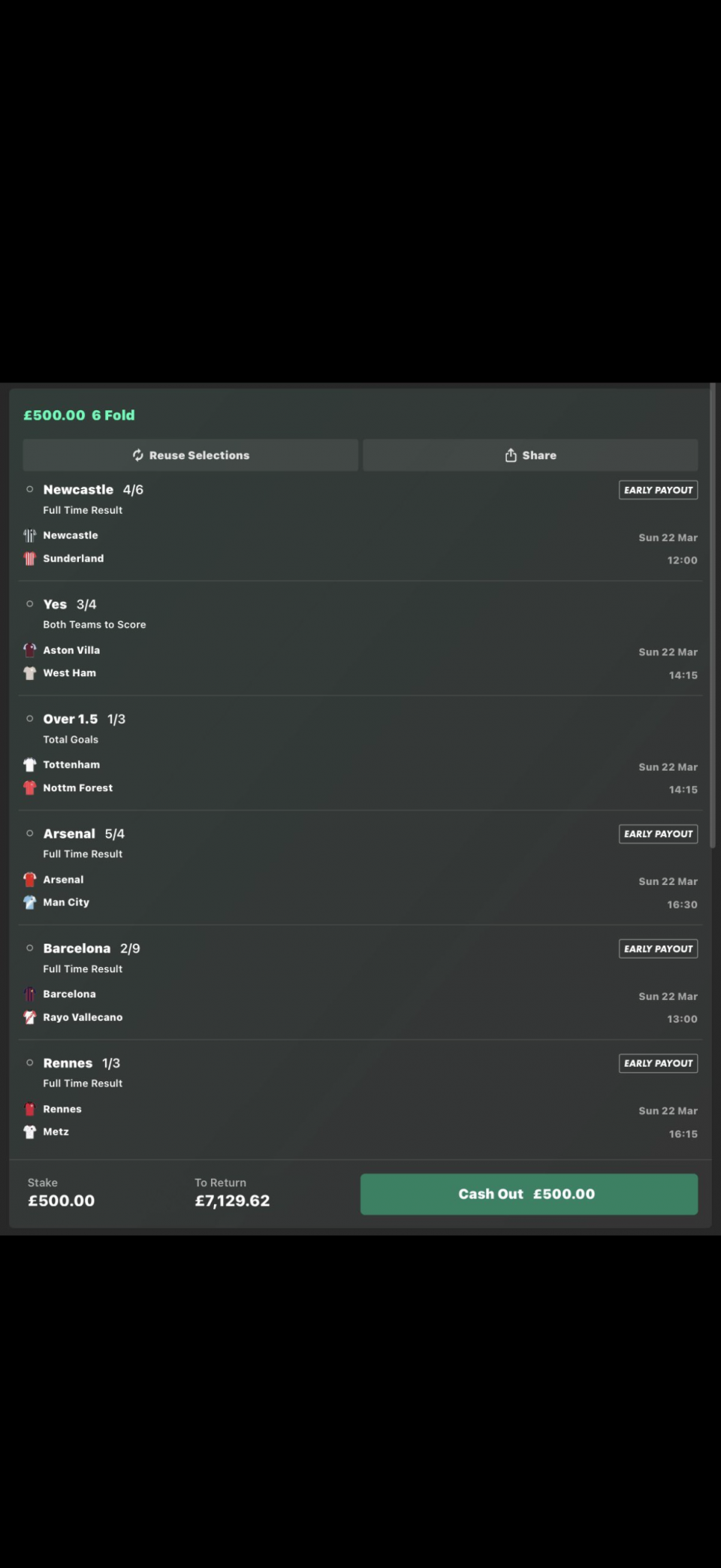Click the £500.00 6 Fold heading

79,415
